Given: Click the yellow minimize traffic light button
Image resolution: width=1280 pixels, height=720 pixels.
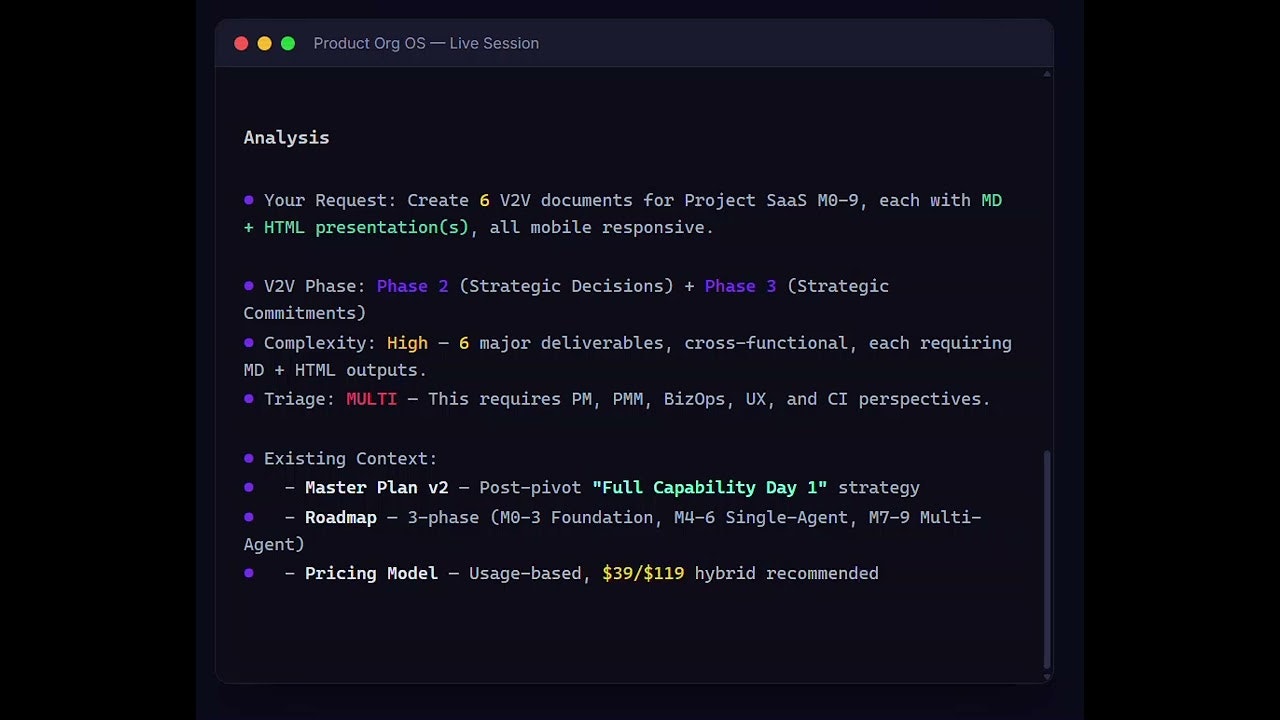Looking at the screenshot, I should pos(264,43).
